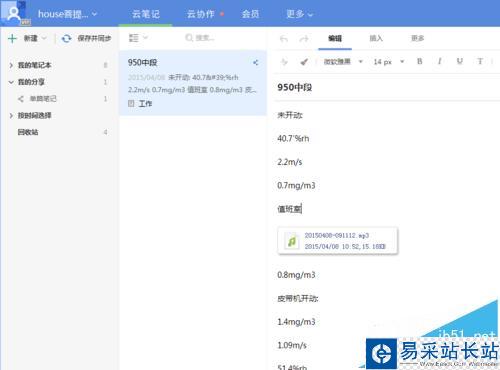Image resolution: width=500 pixels, height=370 pixels.
Task: Select 单篇笔记 under 我的分享
Action: click(43, 99)
